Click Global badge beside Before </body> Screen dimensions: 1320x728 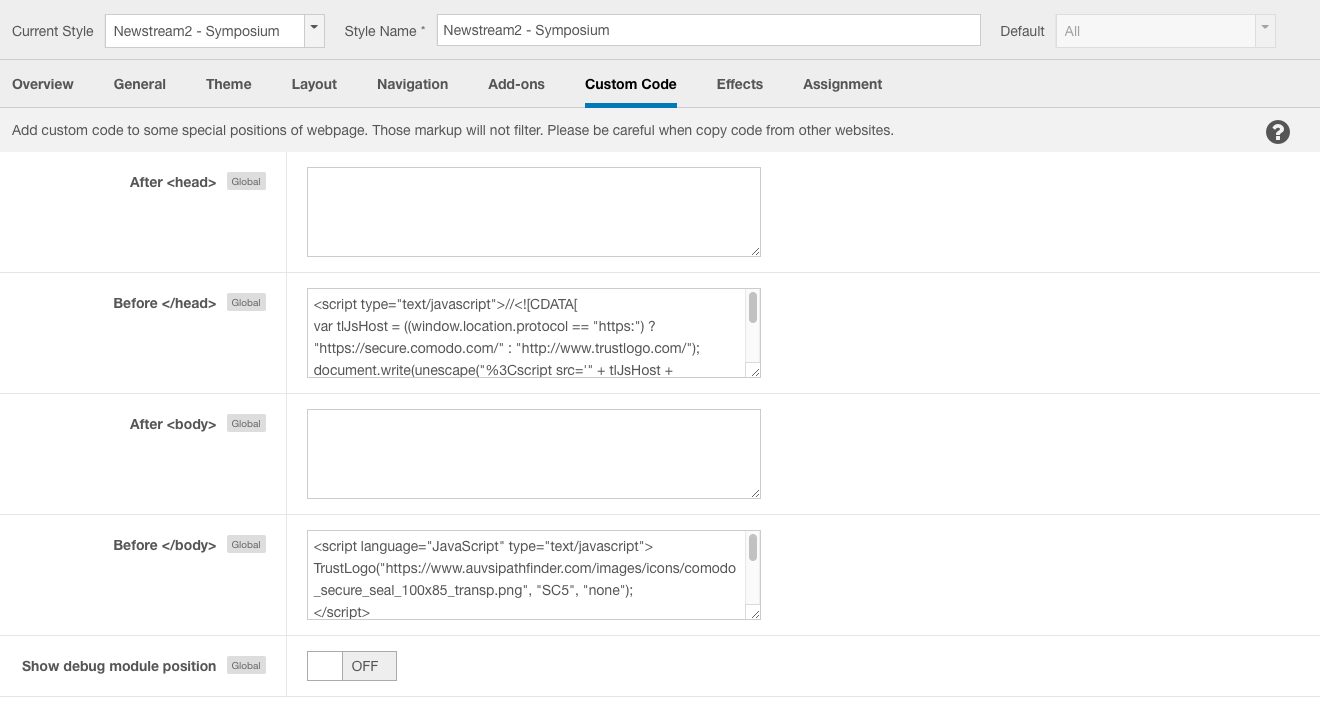[246, 545]
